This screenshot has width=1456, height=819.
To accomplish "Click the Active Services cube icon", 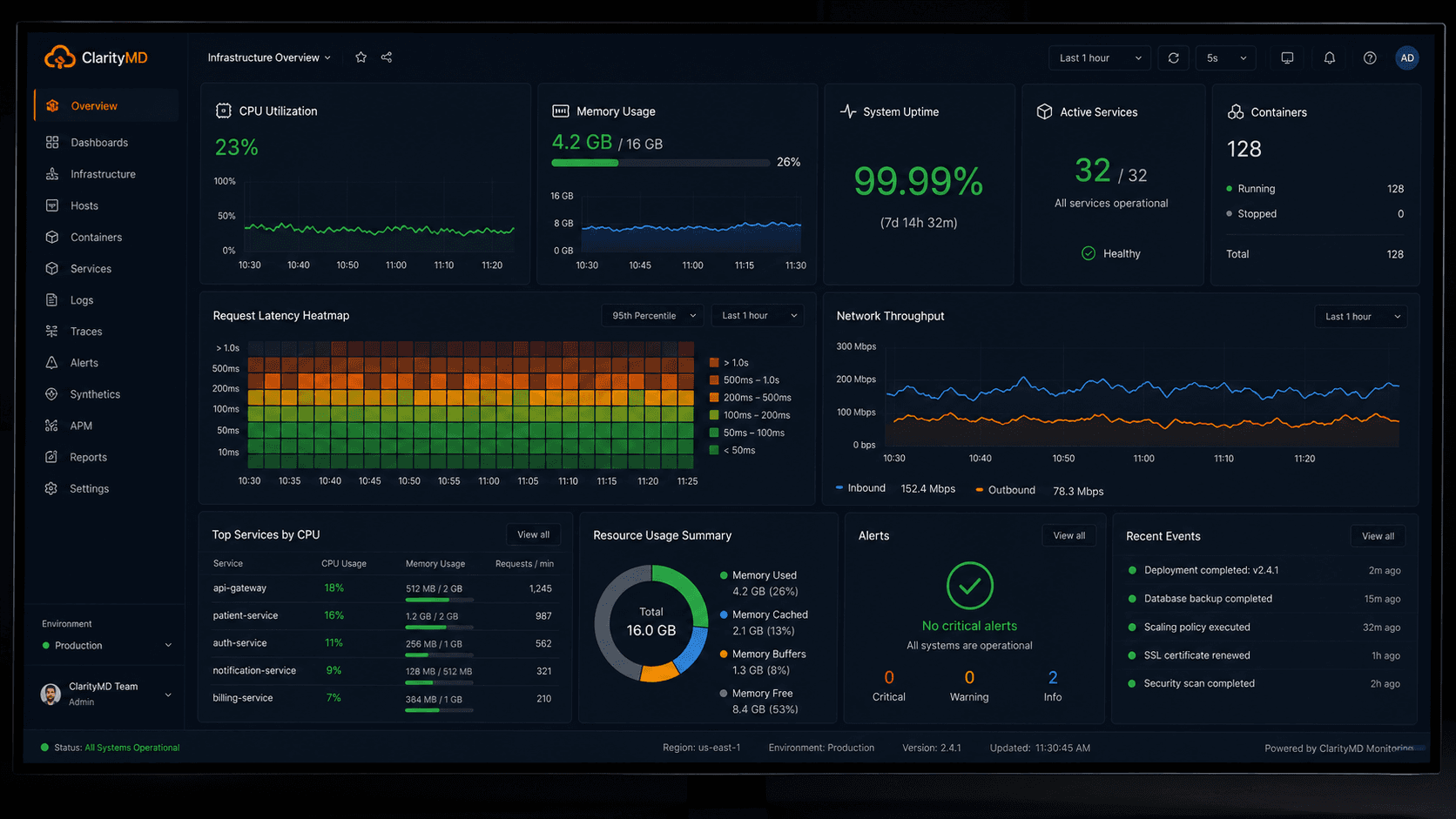I will point(1045,111).
